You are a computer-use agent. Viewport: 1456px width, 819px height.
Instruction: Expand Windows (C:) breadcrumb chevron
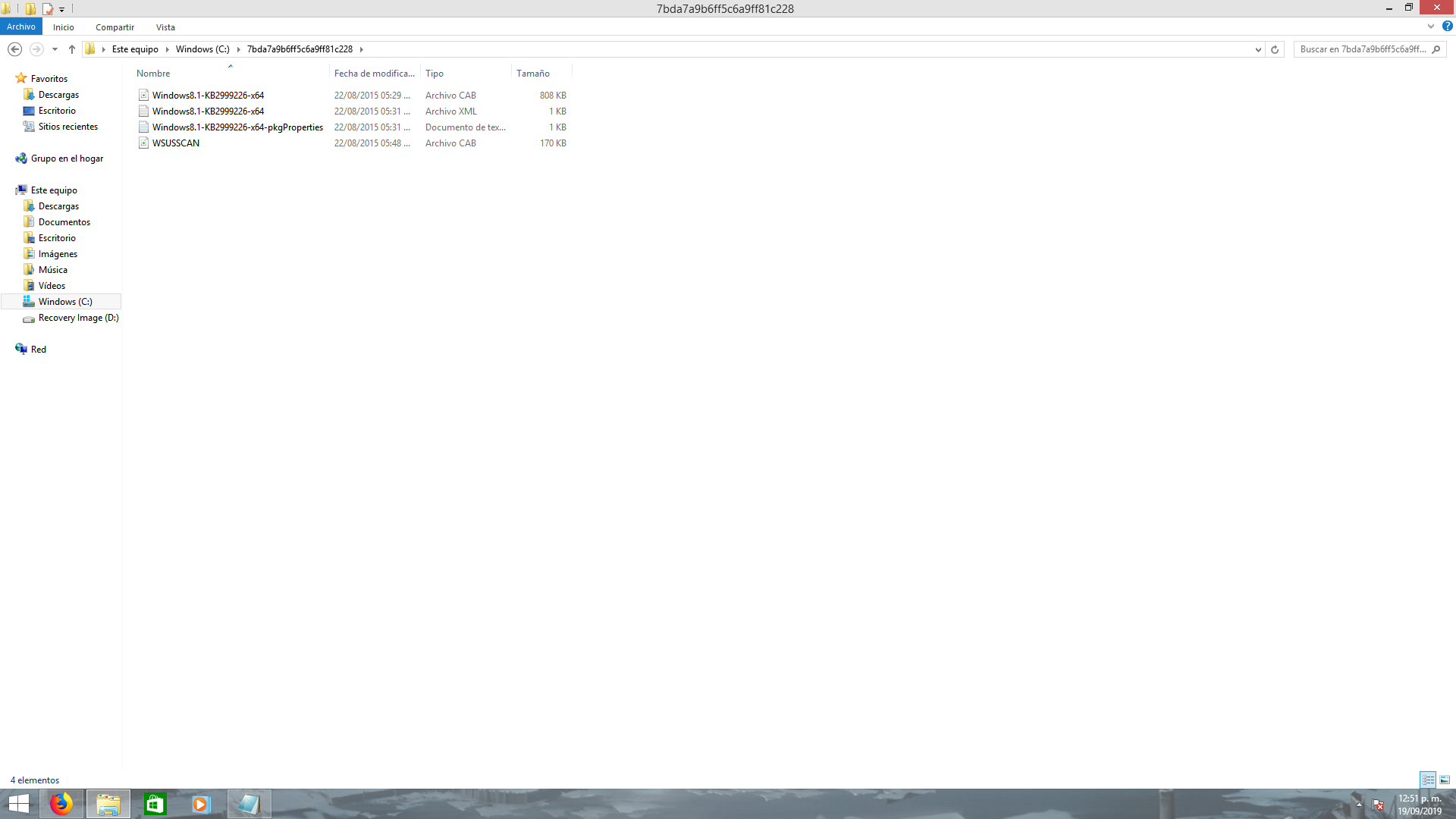pyautogui.click(x=238, y=49)
